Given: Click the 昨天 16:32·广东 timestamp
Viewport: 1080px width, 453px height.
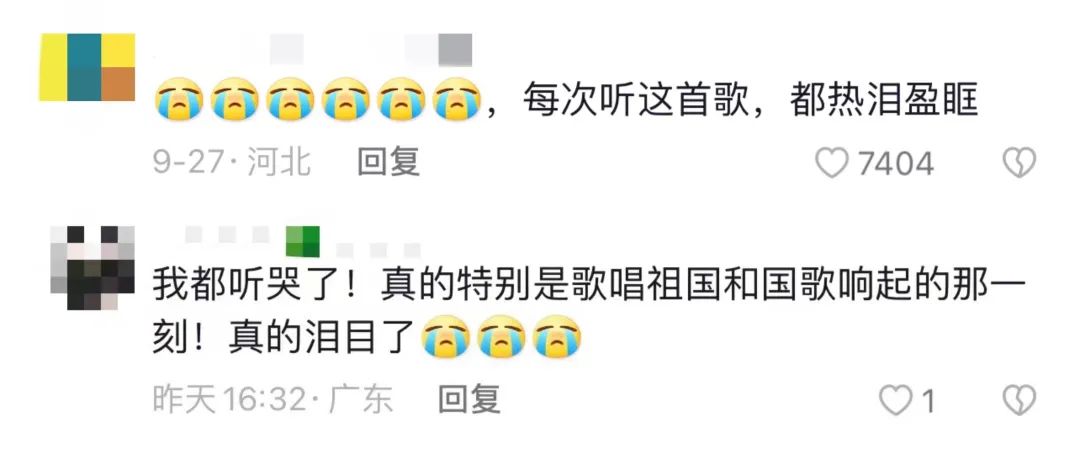Looking at the screenshot, I should point(273,399).
